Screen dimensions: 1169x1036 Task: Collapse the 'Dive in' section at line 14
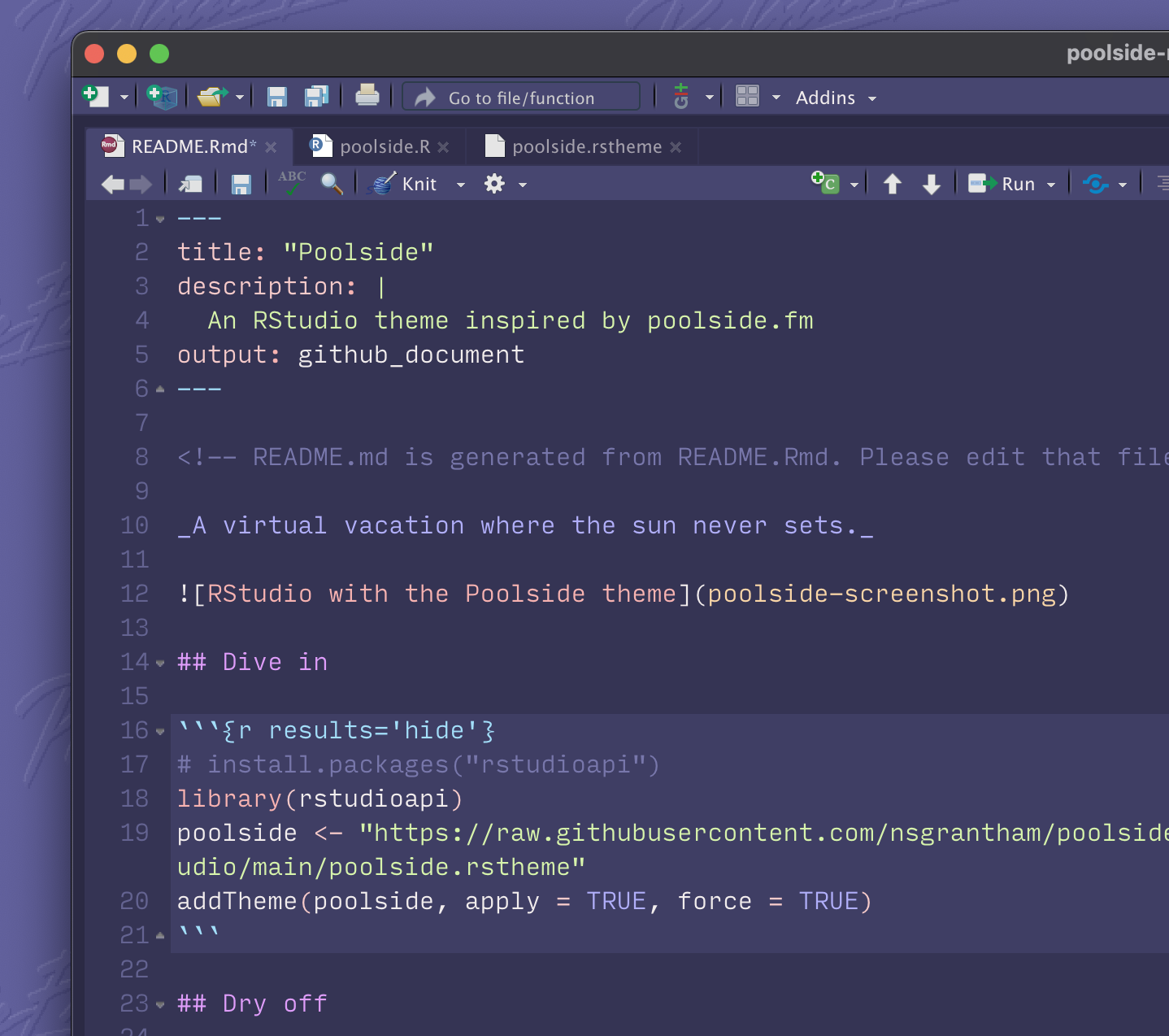[160, 664]
